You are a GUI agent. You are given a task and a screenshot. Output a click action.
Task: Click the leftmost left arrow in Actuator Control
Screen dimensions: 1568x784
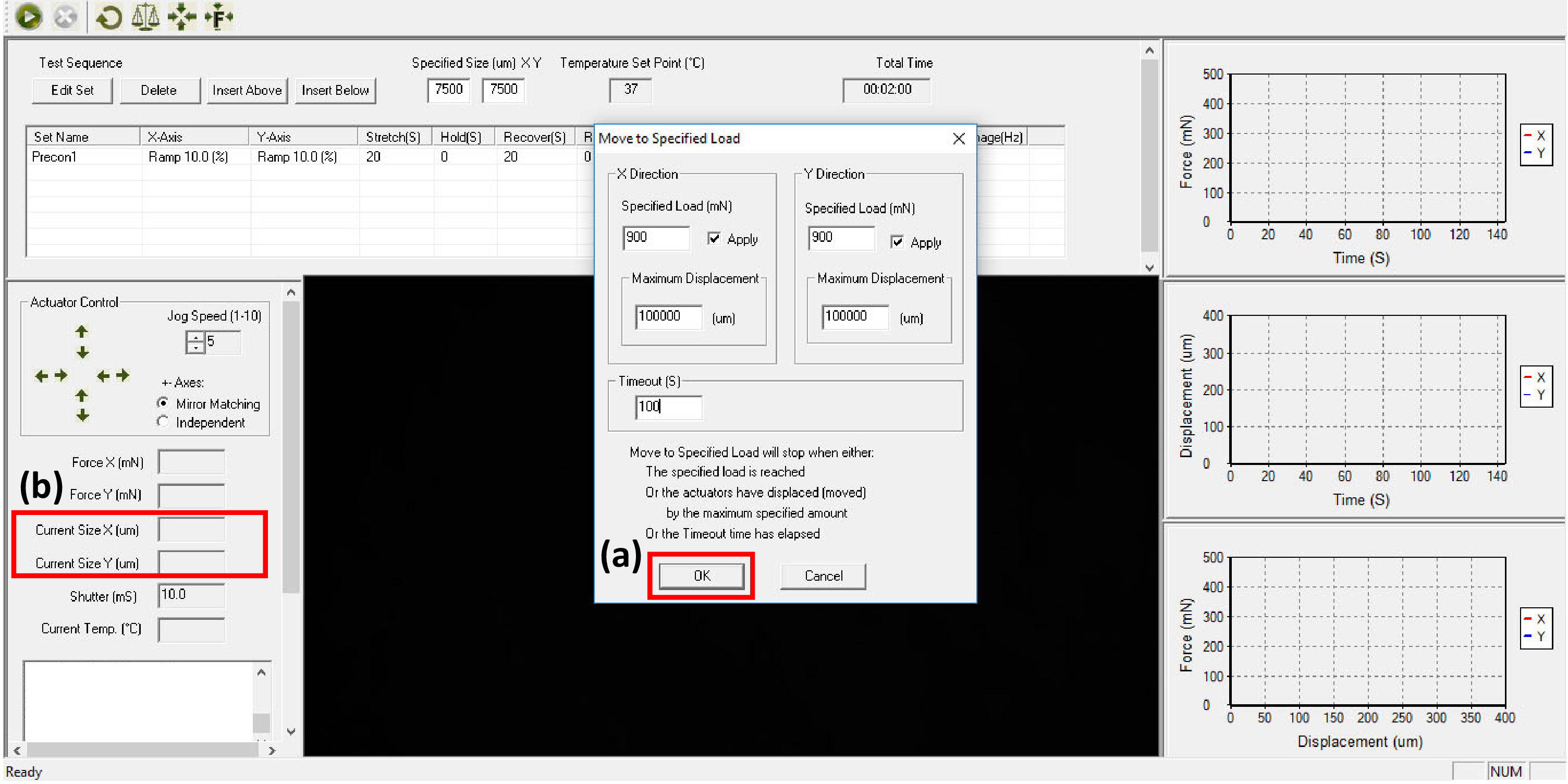(x=41, y=376)
